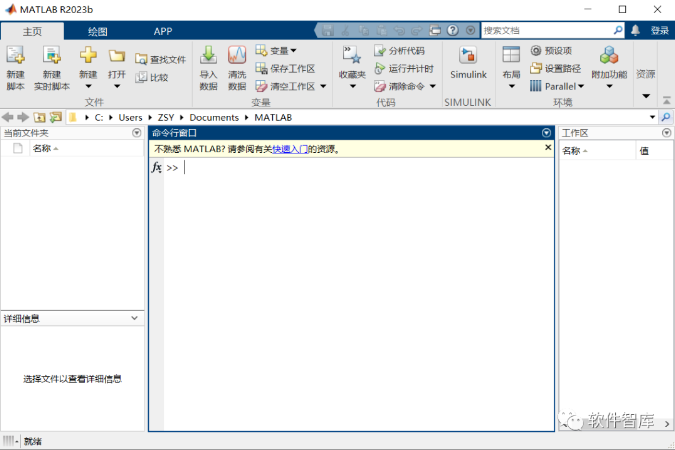Screen dimensions: 675x450
Task: Click the 清洗数据 (Clean Data) icon
Action: coord(237,55)
